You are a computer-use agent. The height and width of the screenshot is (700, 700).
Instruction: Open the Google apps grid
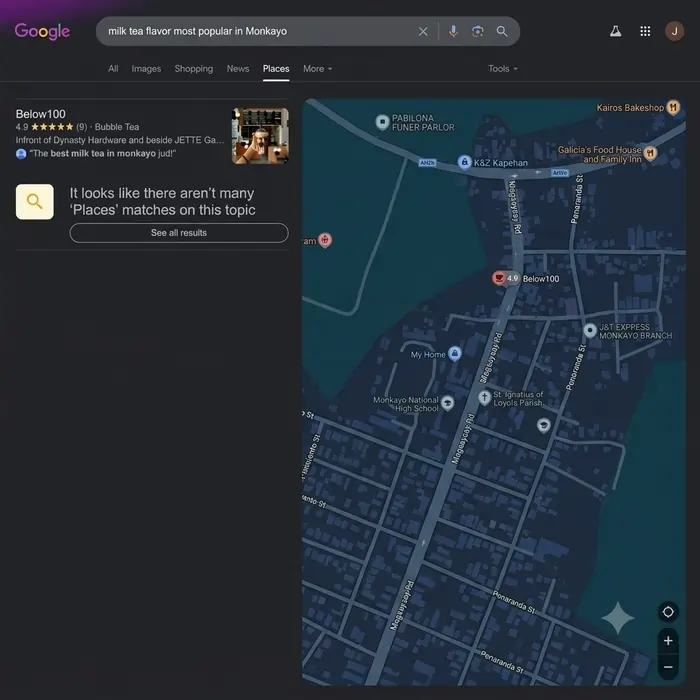pyautogui.click(x=645, y=31)
